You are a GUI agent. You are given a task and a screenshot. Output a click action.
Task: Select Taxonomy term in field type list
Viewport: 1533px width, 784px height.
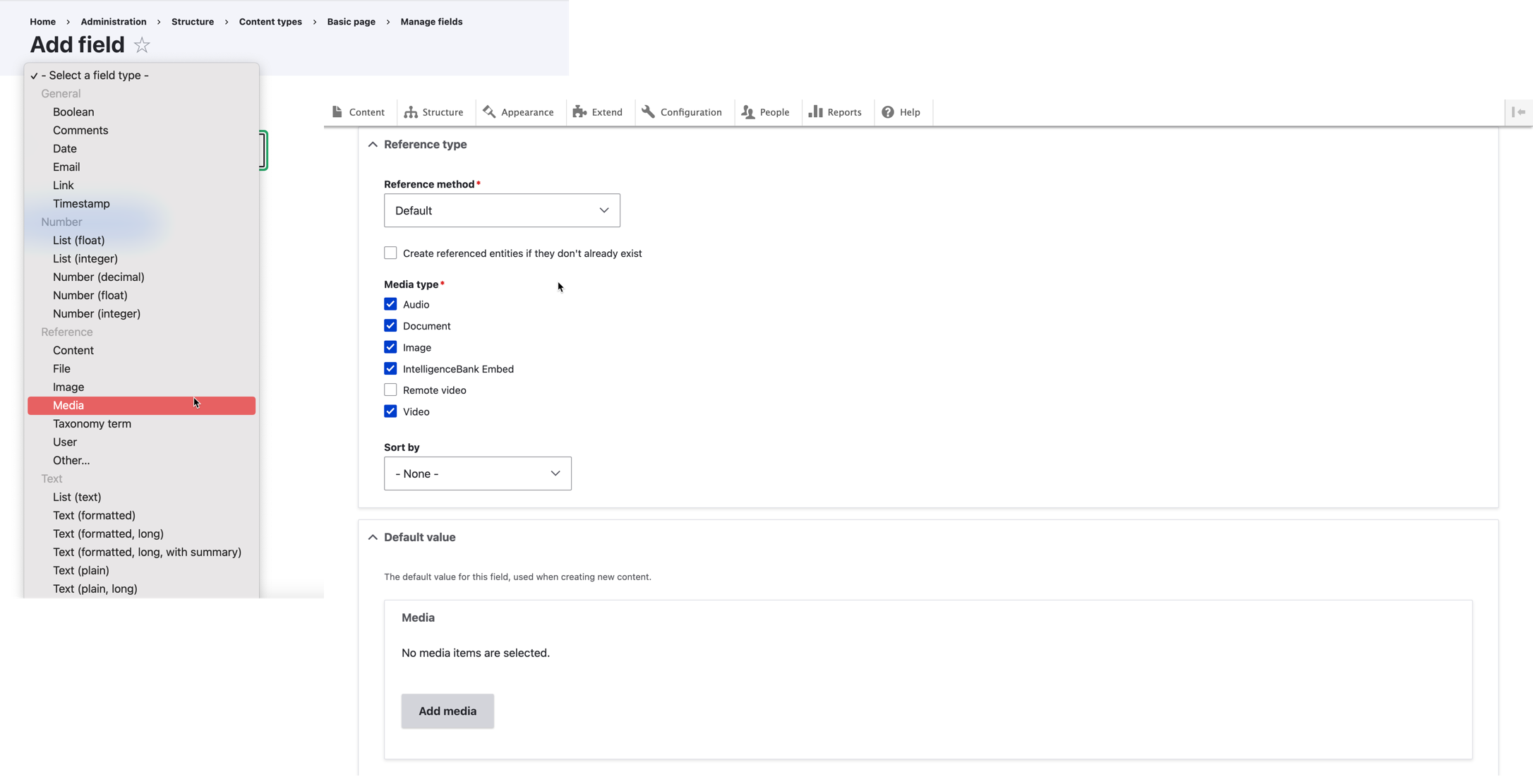[x=92, y=423]
